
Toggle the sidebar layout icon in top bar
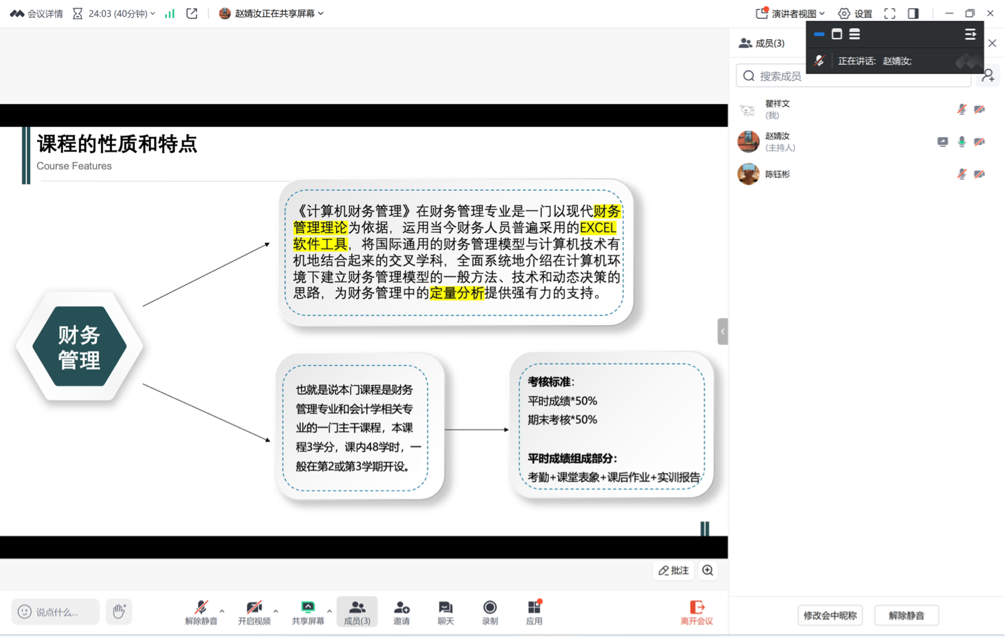(913, 14)
